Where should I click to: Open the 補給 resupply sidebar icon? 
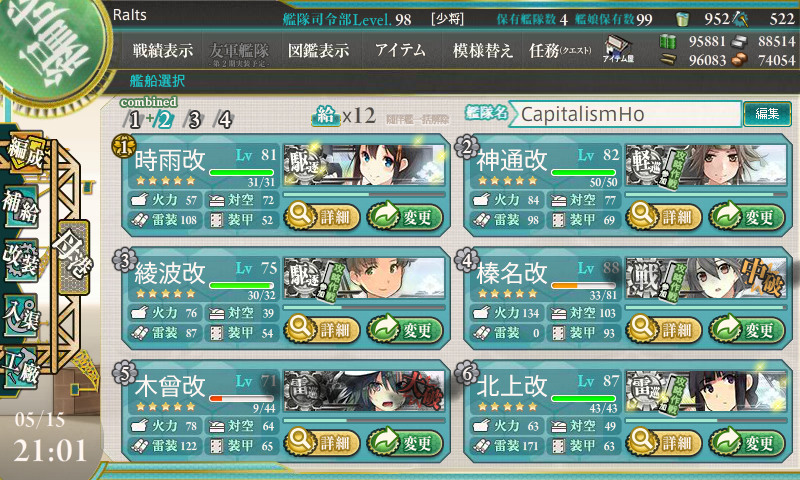click(21, 207)
